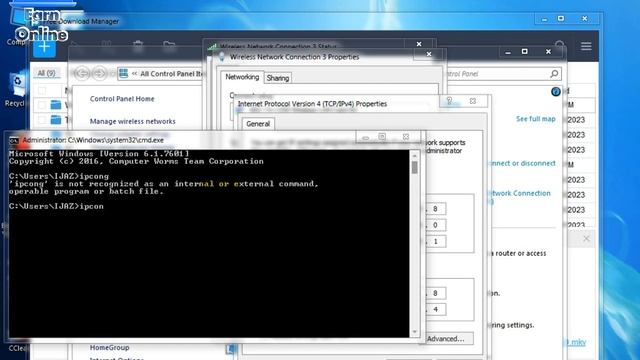Click the All Control Panel Items breadcrumb

click(x=171, y=74)
